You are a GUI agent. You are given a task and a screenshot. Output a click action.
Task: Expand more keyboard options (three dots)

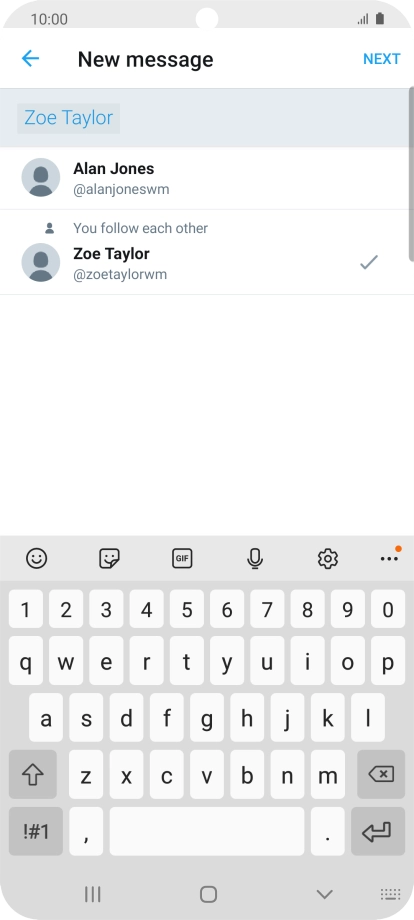389,559
